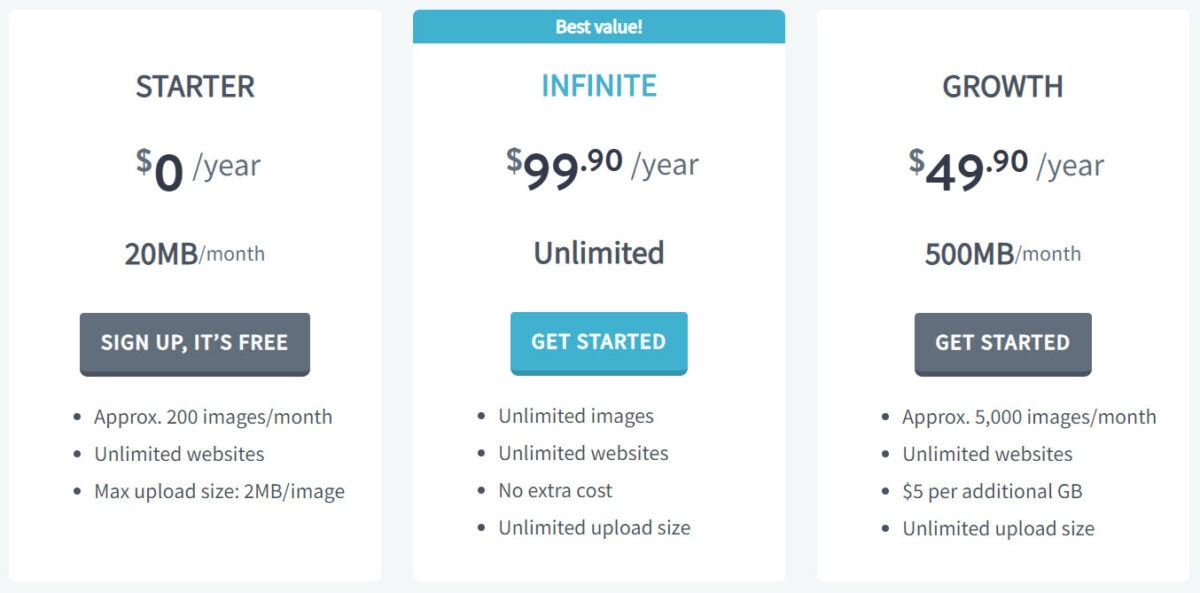Viewport: 1200px width, 593px height.
Task: Click the $99.90 /year price
Action: tap(601, 167)
